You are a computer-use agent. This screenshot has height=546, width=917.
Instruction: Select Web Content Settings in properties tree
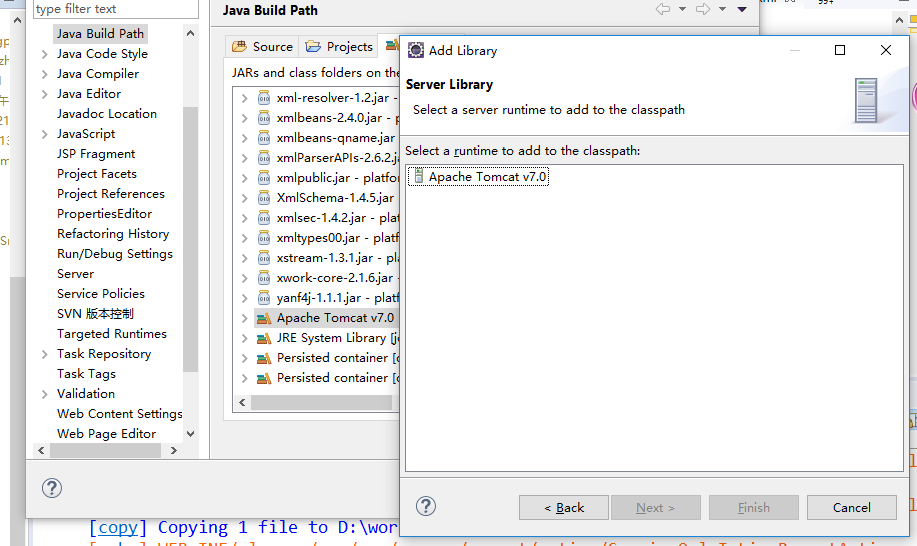tap(119, 414)
